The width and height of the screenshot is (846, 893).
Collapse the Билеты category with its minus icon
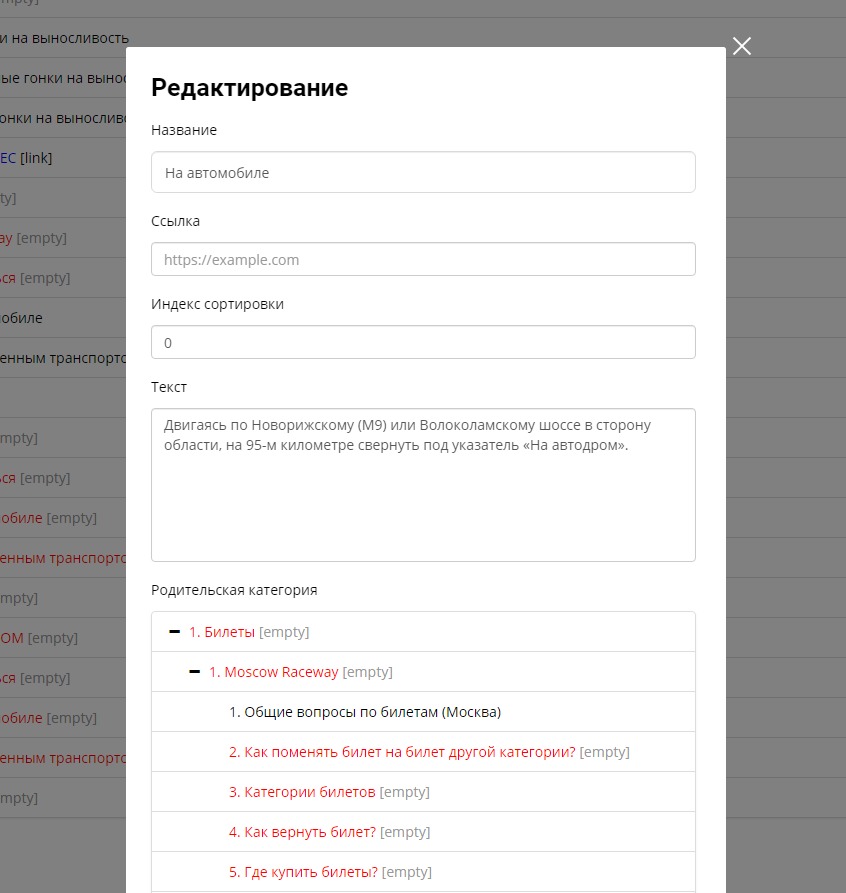click(175, 632)
